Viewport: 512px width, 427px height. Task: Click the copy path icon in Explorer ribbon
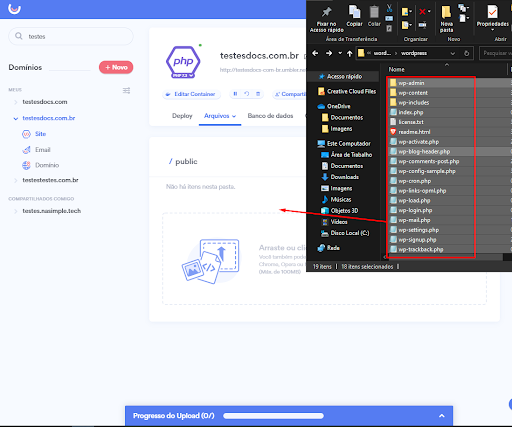[389, 19]
